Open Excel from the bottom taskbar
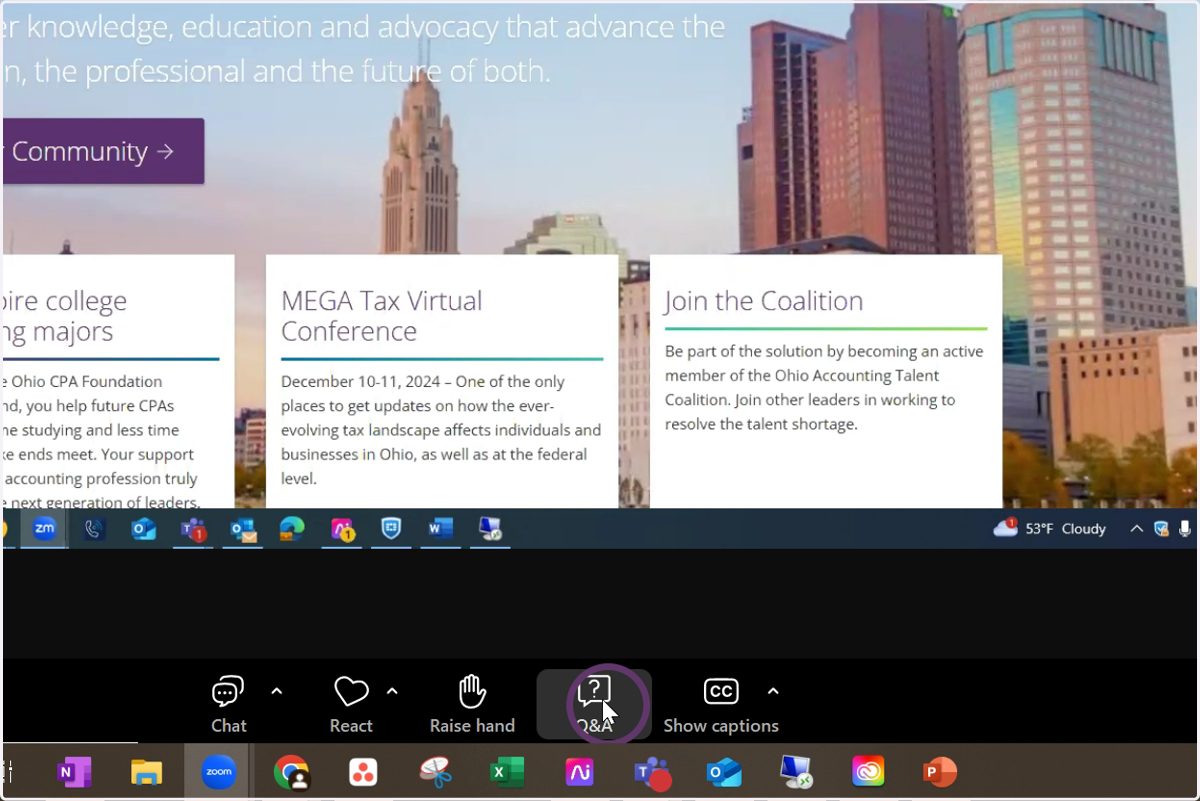Viewport: 1200px width, 801px height. pyautogui.click(x=507, y=772)
